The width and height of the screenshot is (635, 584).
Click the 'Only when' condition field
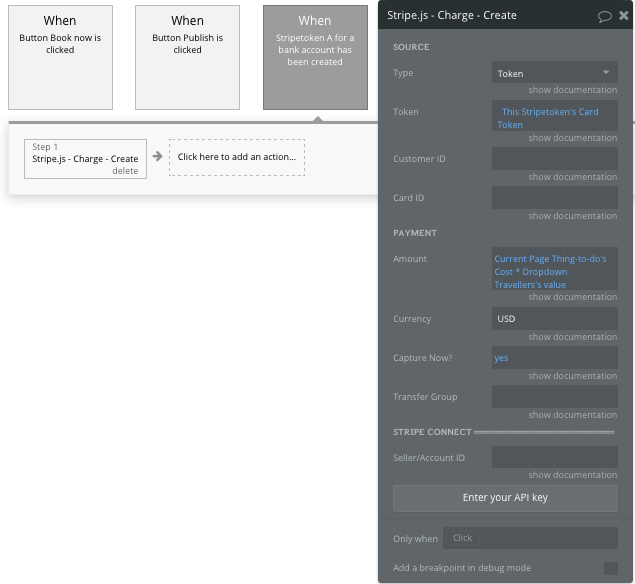pos(530,538)
